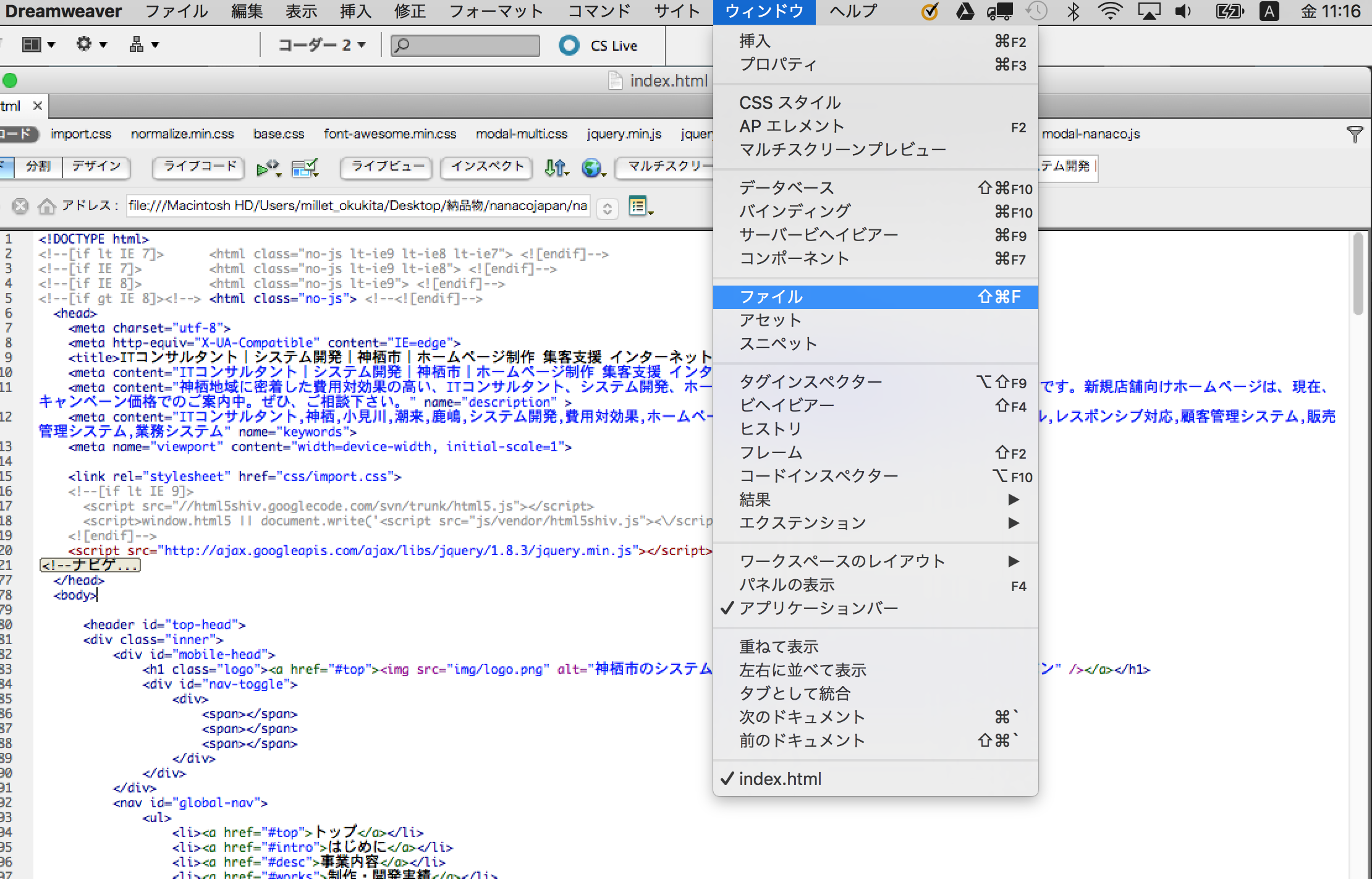The image size is (1372, 879).
Task: Choose スニペット menu item
Action: click(x=875, y=344)
